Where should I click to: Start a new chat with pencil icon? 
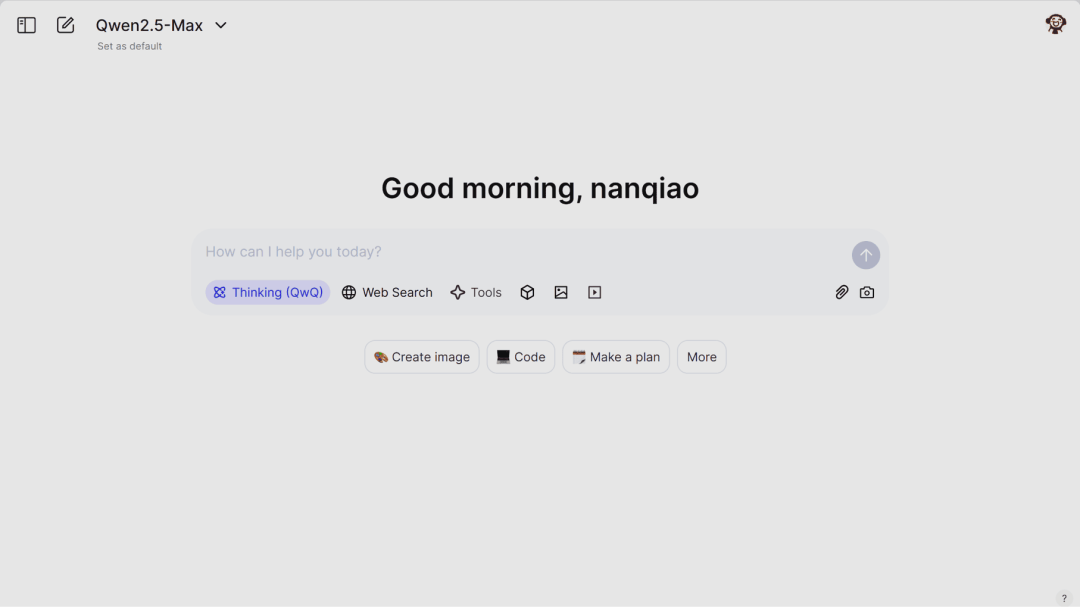coord(65,25)
